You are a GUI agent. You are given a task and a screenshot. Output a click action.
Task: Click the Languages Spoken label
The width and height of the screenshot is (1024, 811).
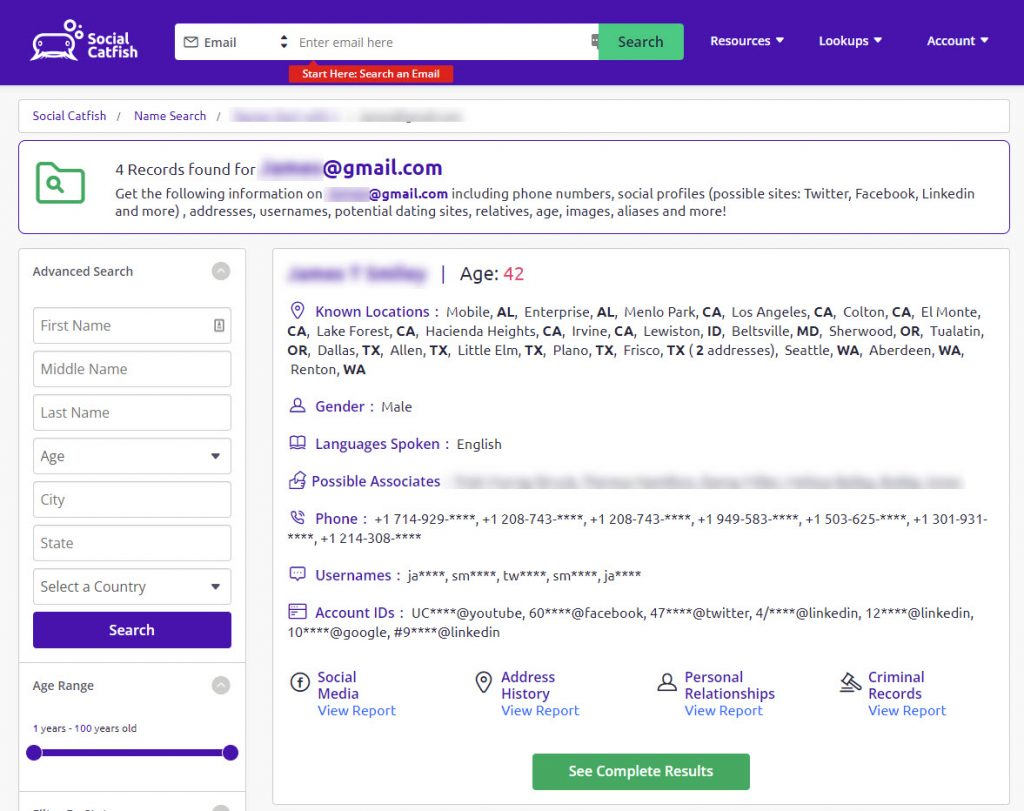377,444
